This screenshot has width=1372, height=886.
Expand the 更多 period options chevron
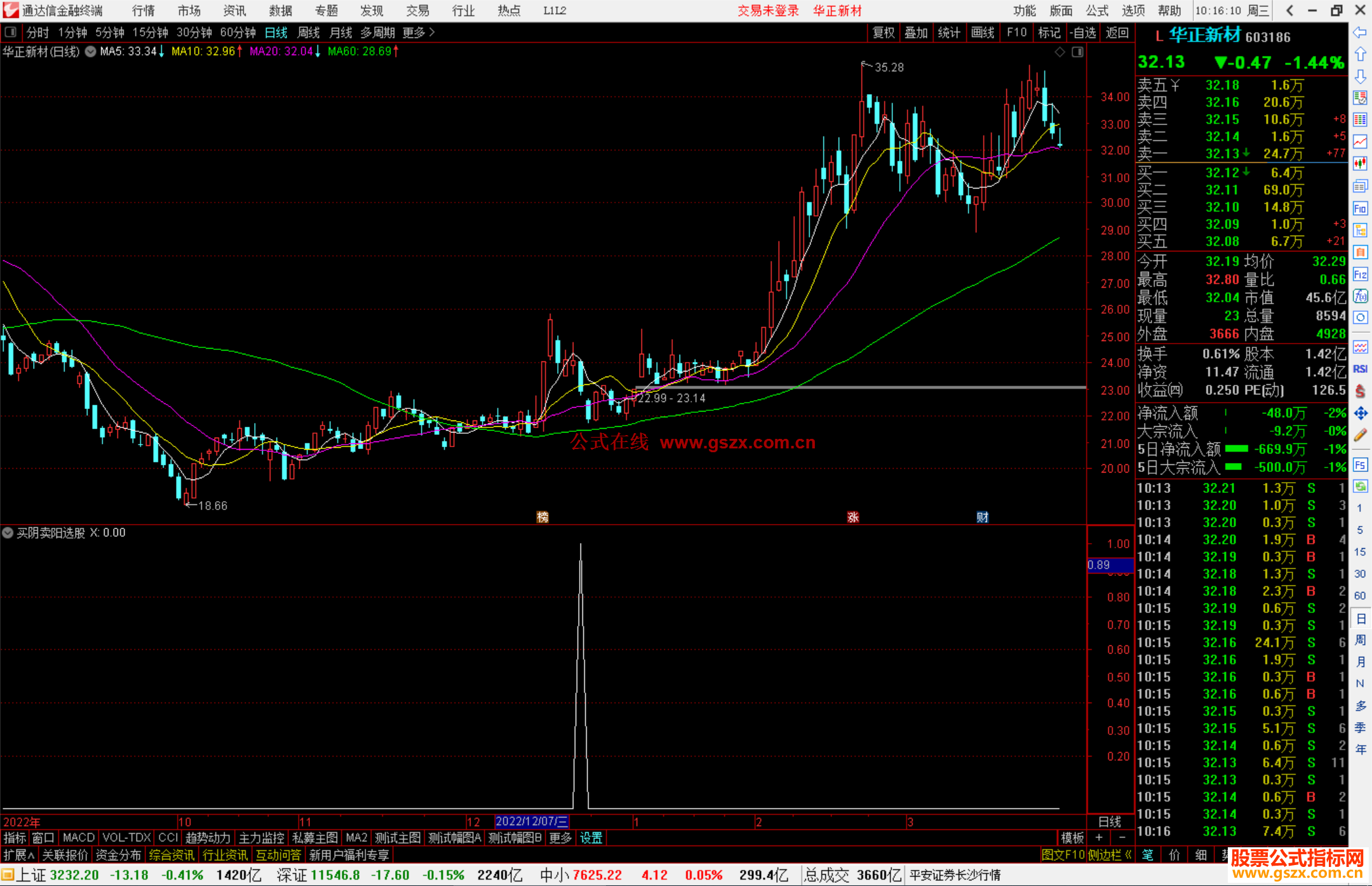coord(432,32)
